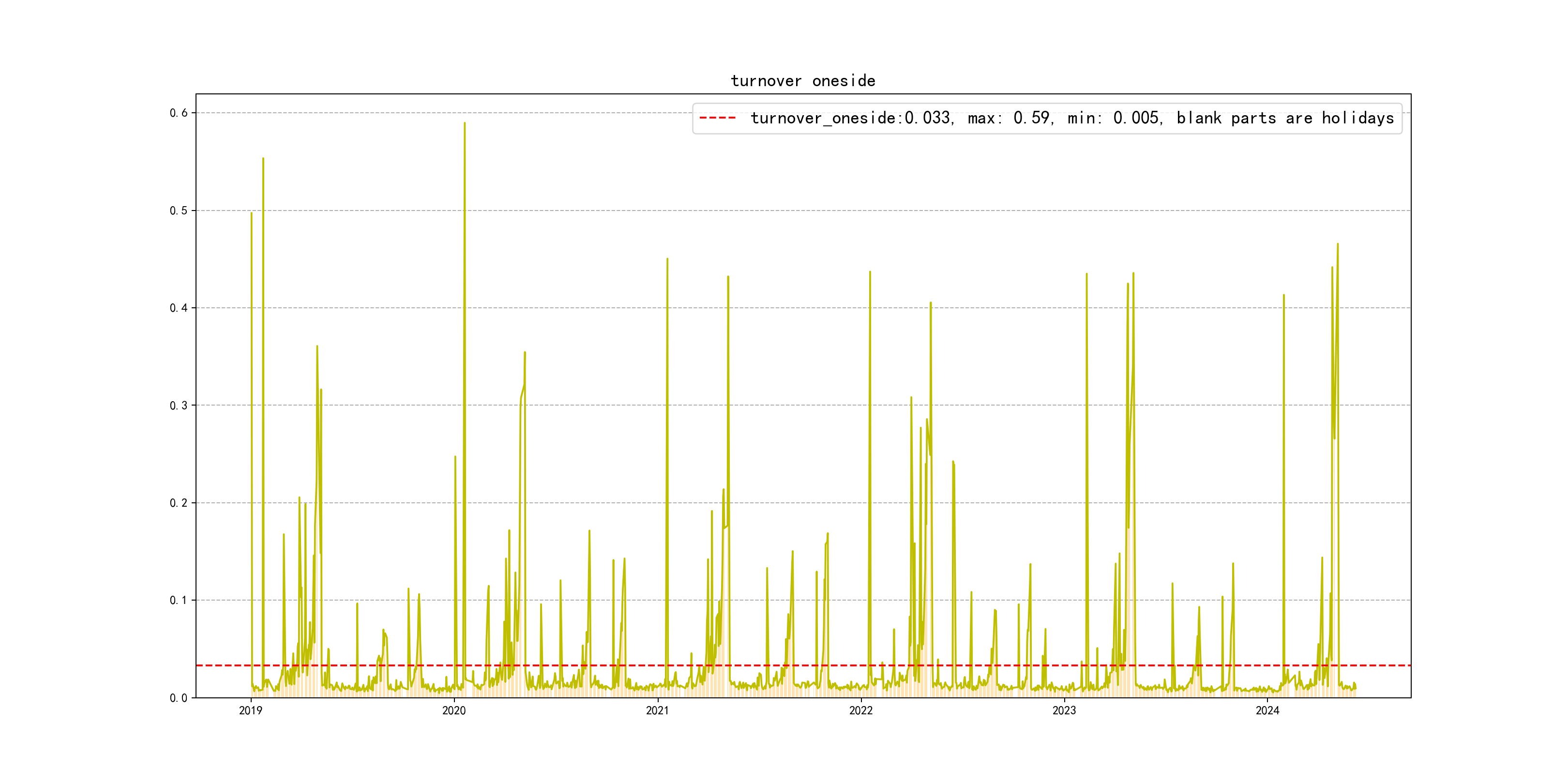Click the peak tip just after 2022 label
The width and height of the screenshot is (1568, 784).
tap(870, 272)
